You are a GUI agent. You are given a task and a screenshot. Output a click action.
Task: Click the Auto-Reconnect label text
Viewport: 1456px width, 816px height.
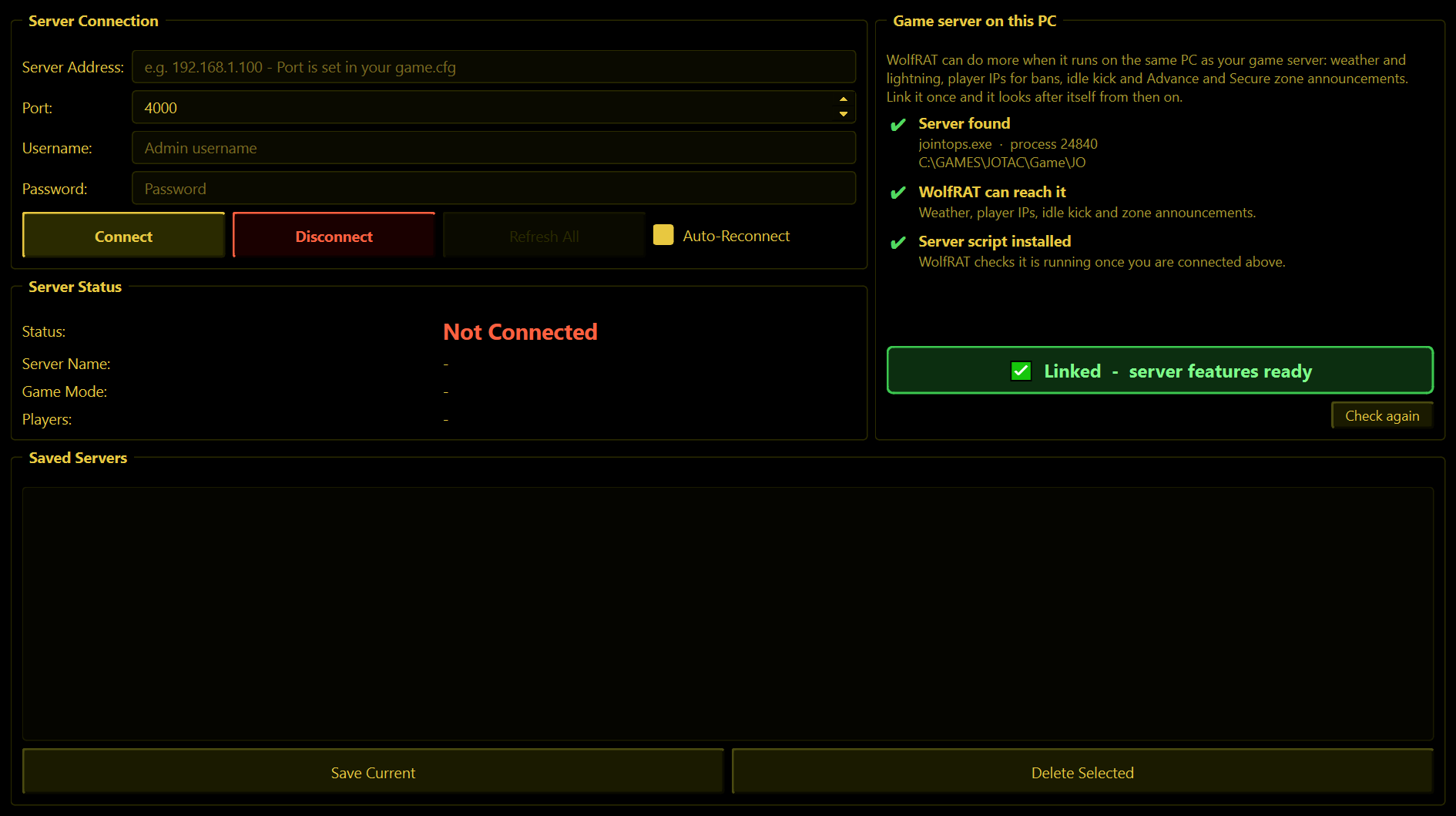point(736,236)
